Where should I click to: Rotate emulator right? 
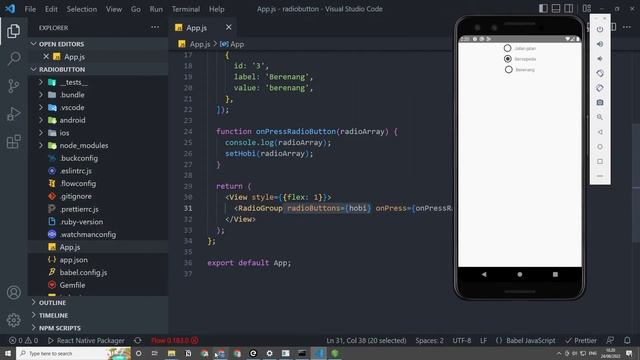click(x=600, y=88)
